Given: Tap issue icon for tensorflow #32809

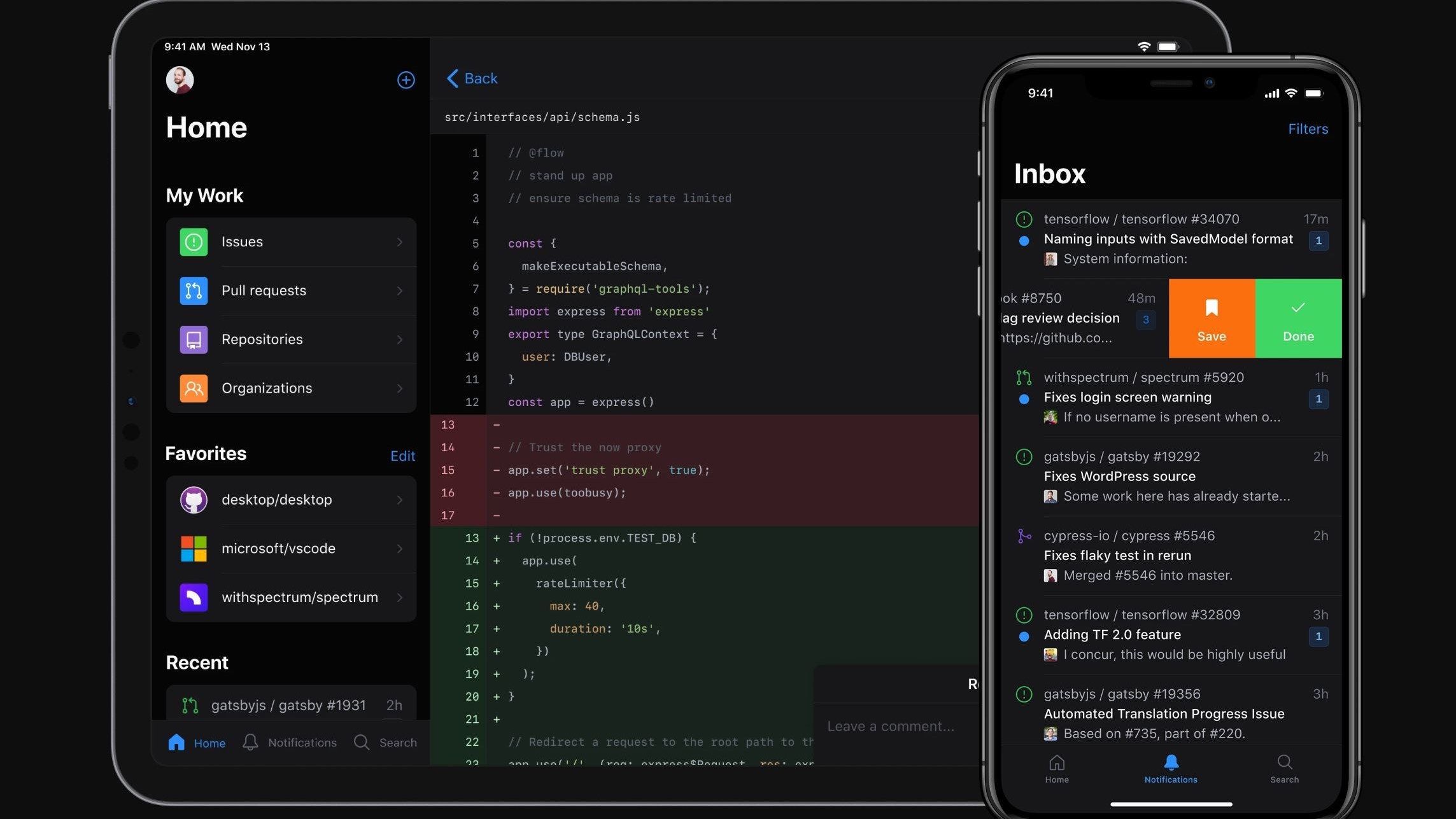Looking at the screenshot, I should click(1024, 615).
